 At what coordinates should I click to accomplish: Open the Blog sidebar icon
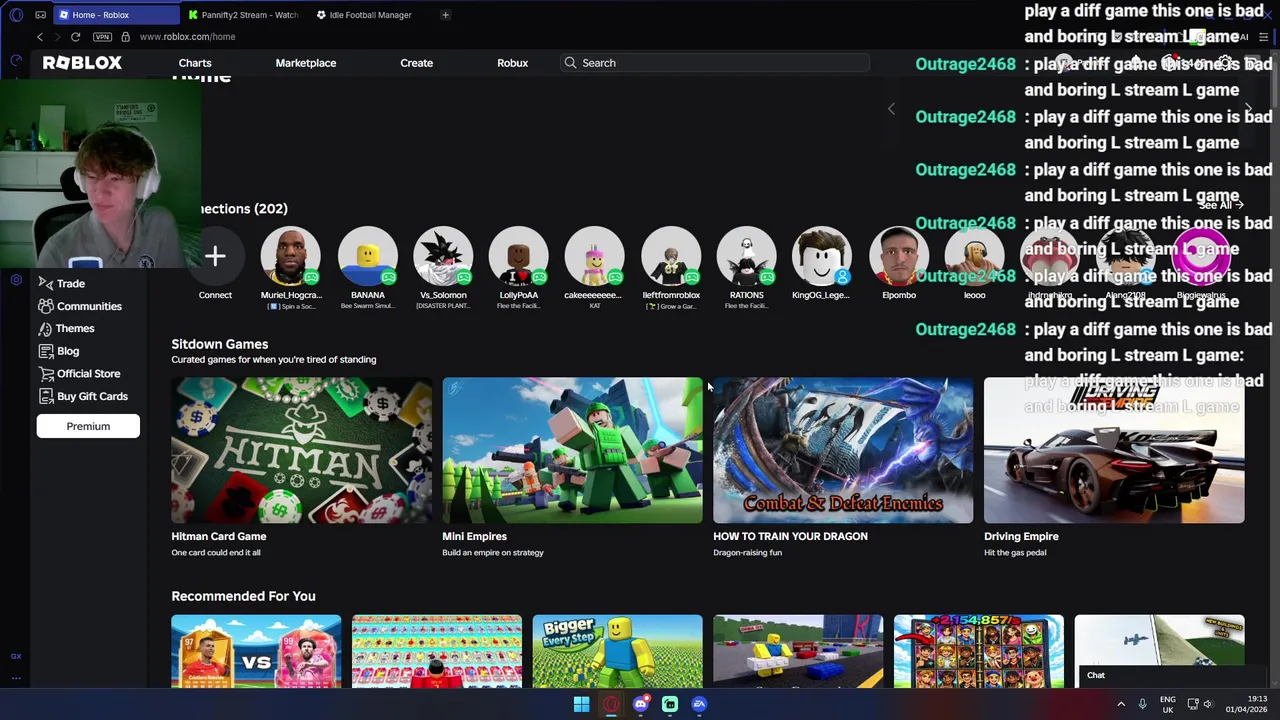(x=45, y=351)
